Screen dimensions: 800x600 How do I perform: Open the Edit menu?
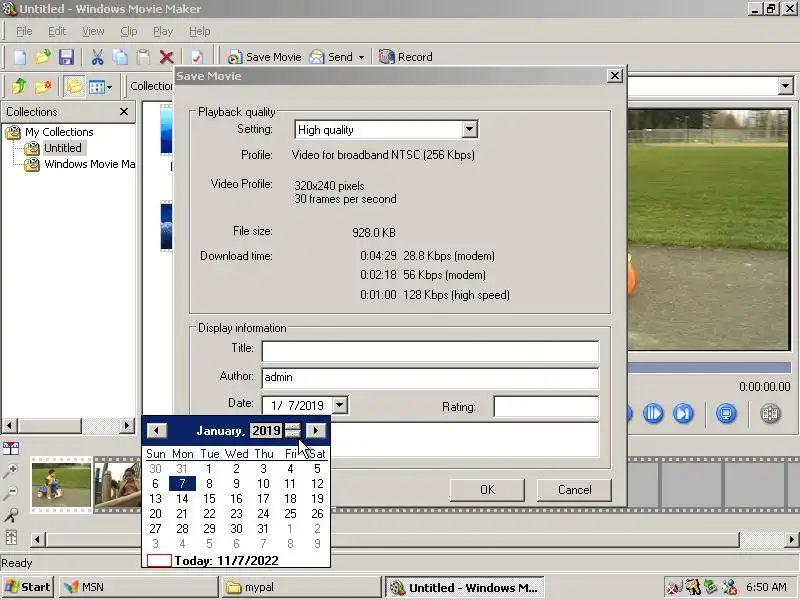[x=57, y=31]
